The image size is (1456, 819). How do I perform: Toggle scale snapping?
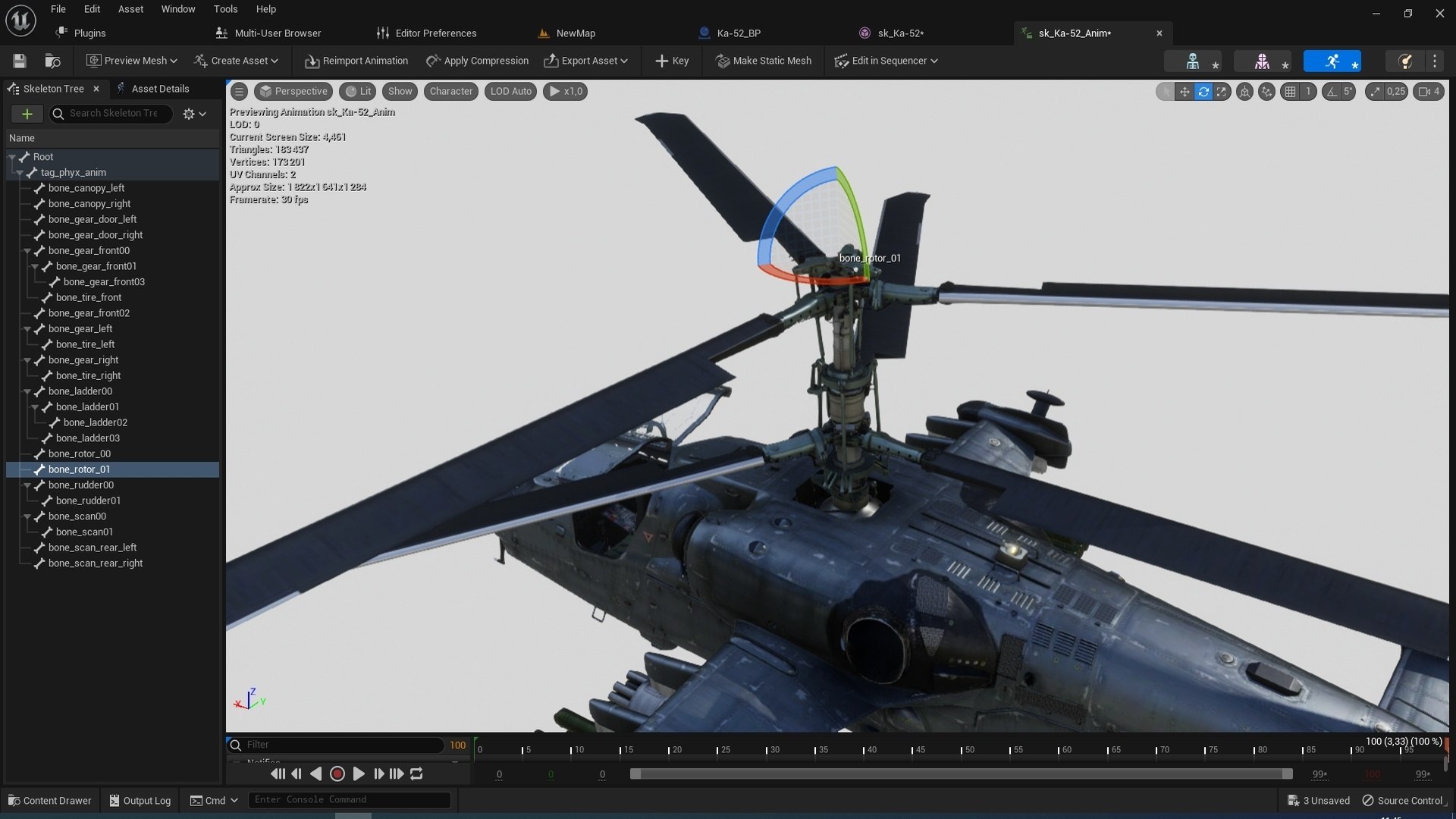(1376, 92)
